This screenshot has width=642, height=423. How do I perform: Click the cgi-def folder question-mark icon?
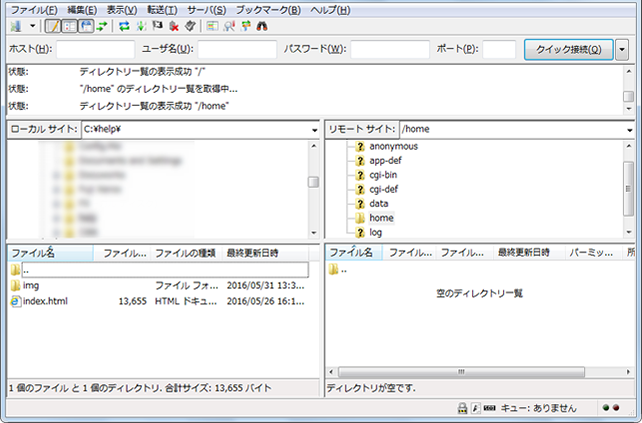[x=360, y=189]
